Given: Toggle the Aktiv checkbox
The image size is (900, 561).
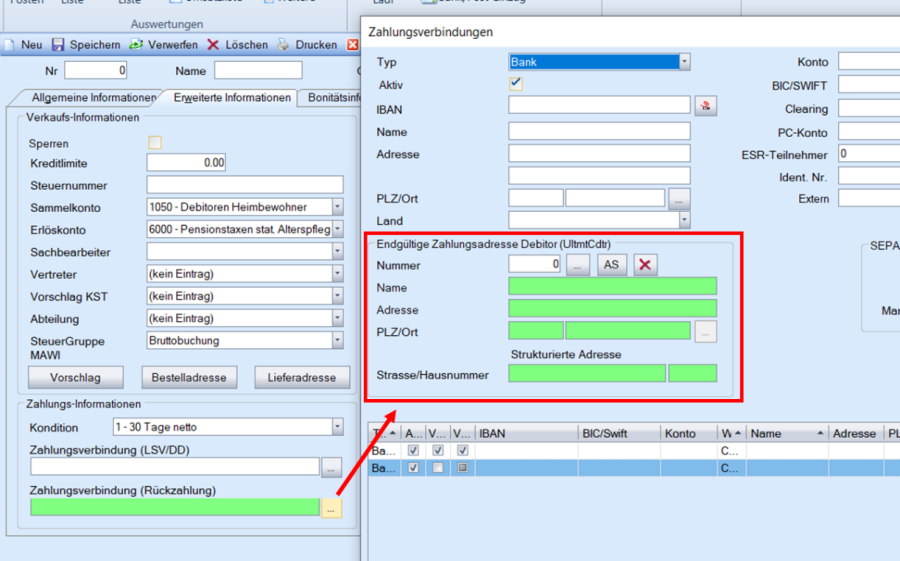Looking at the screenshot, I should 516,84.
